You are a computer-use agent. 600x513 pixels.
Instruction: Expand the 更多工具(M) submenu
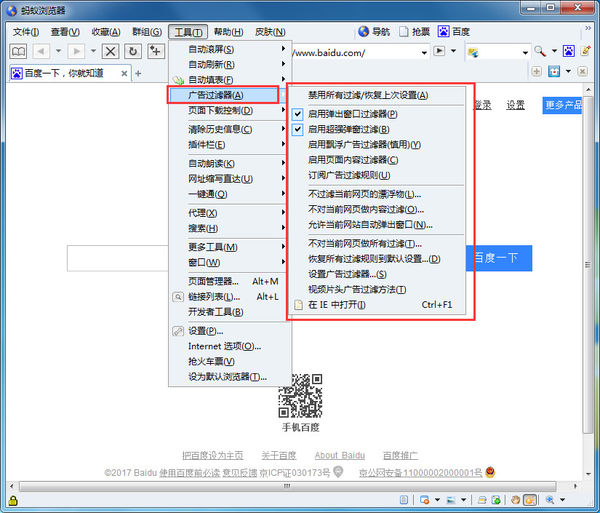(x=230, y=247)
